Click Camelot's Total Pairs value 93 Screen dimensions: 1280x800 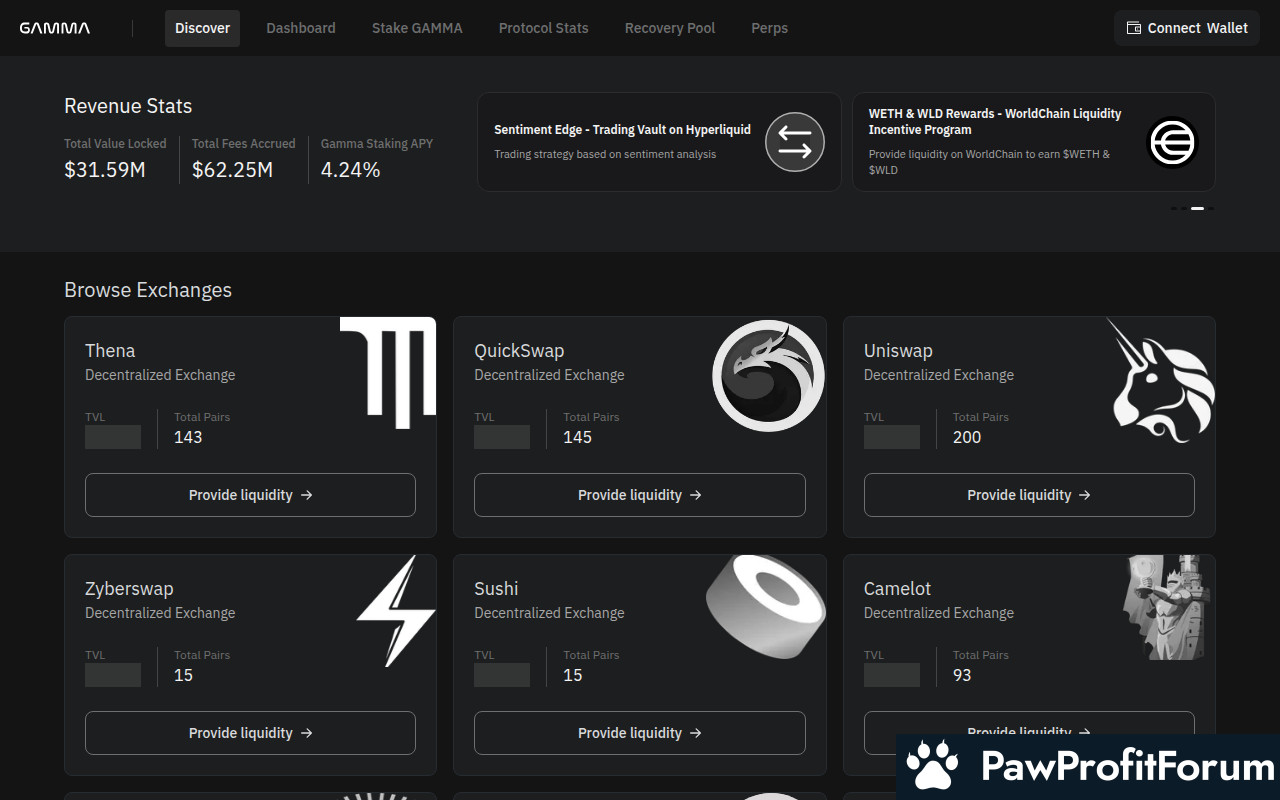pyautogui.click(x=962, y=675)
